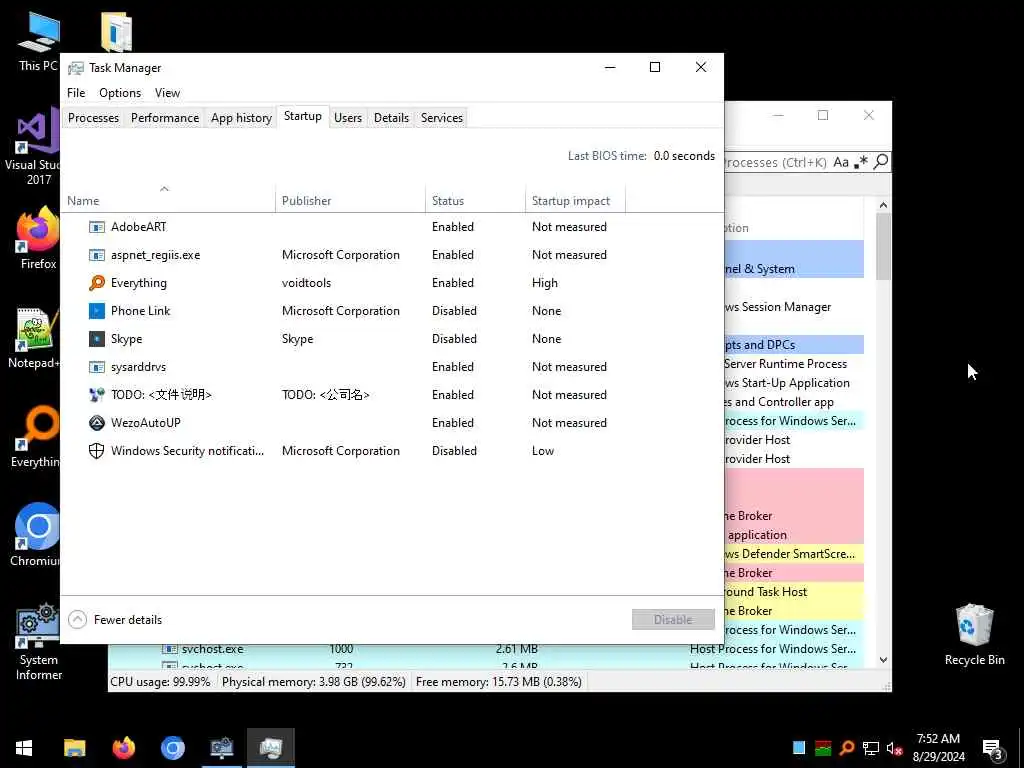Sort by Startup impact column
Screen dimensions: 1024x768
coord(575,200)
